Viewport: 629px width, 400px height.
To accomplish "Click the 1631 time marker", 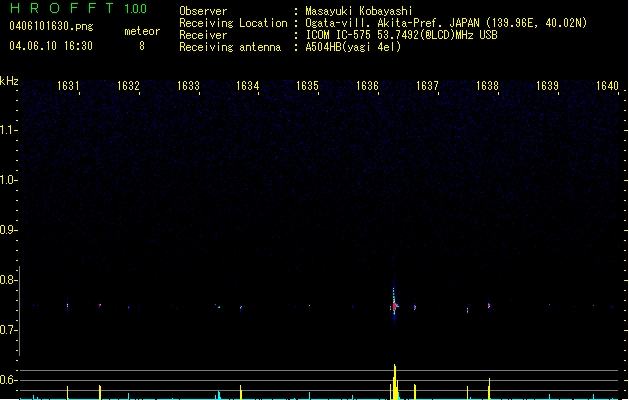I will coord(69,86).
